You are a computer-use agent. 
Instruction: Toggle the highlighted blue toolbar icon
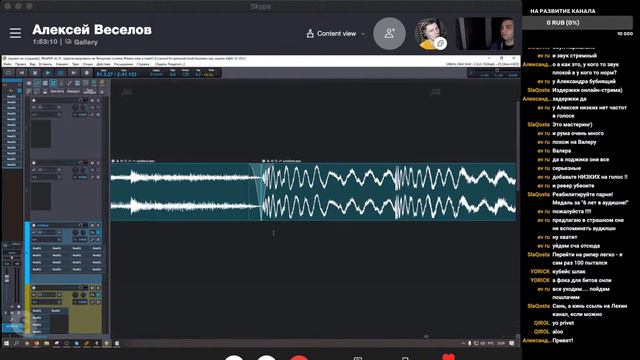pyautogui.click(x=53, y=83)
